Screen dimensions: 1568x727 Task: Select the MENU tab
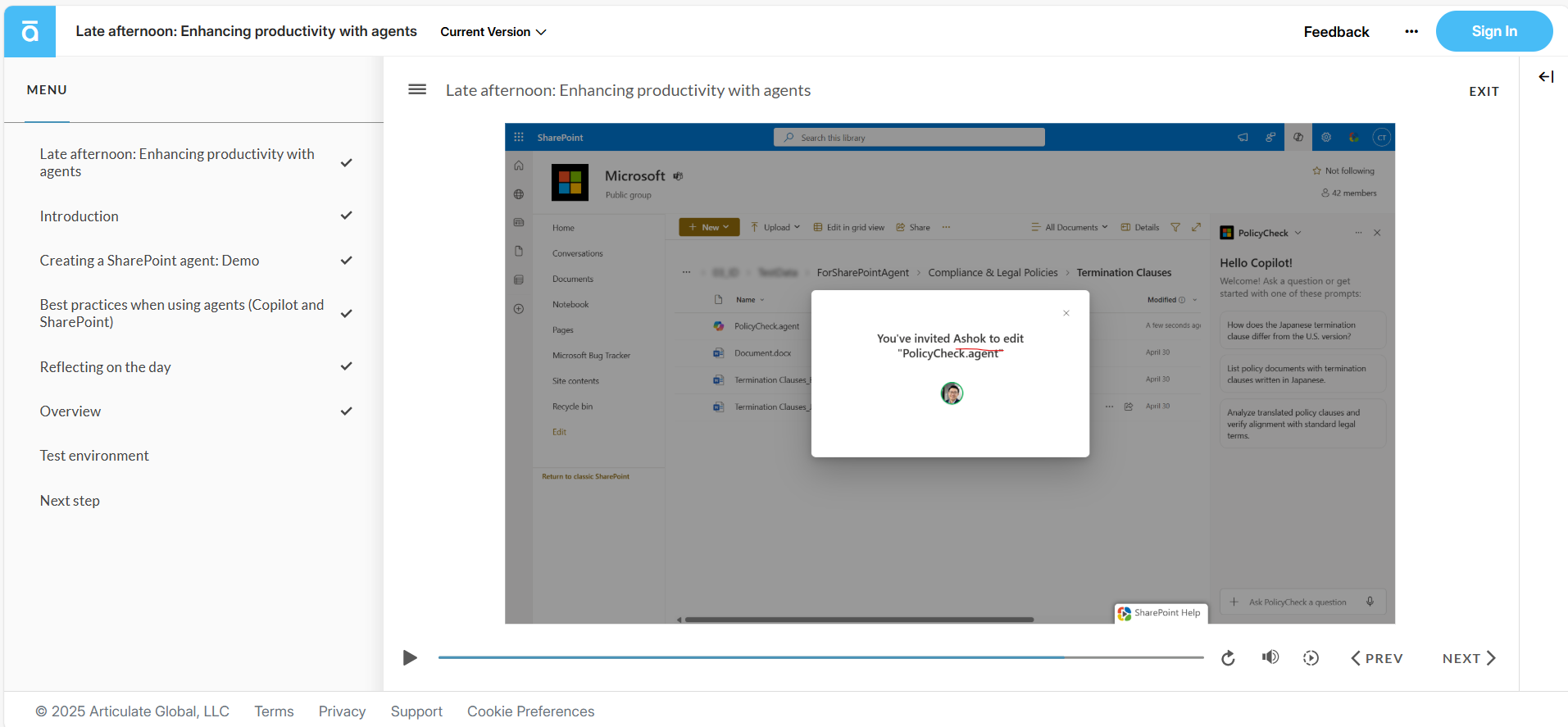tap(47, 90)
